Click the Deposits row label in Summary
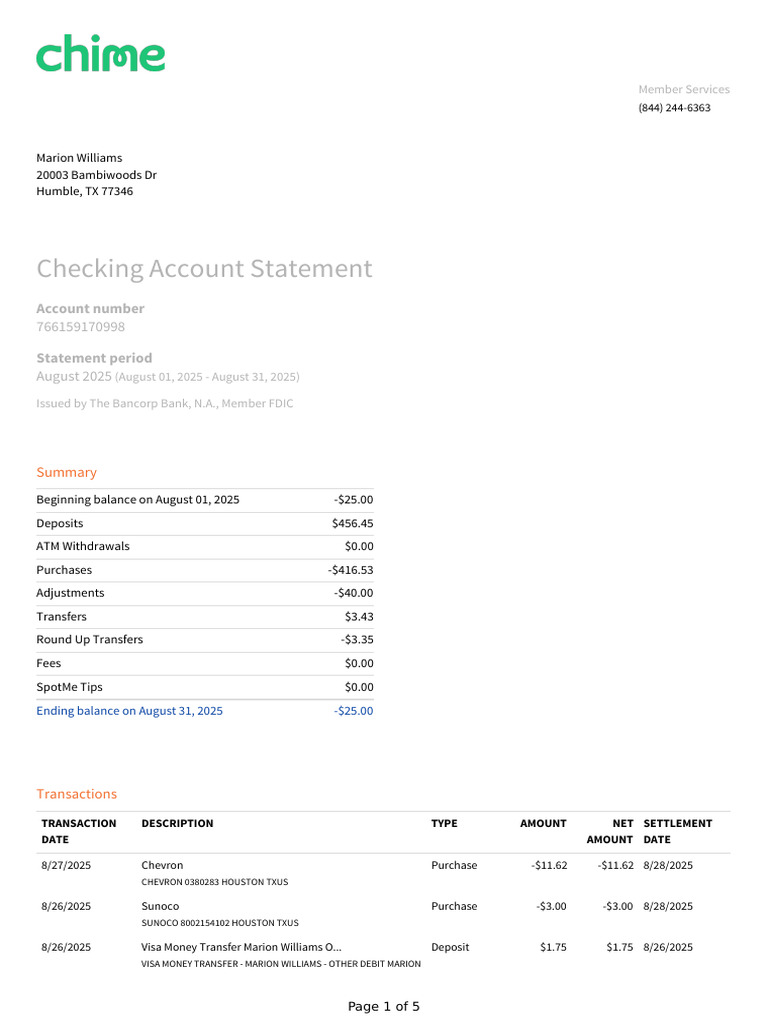Viewport: 768px width, 1024px height. coord(59,523)
